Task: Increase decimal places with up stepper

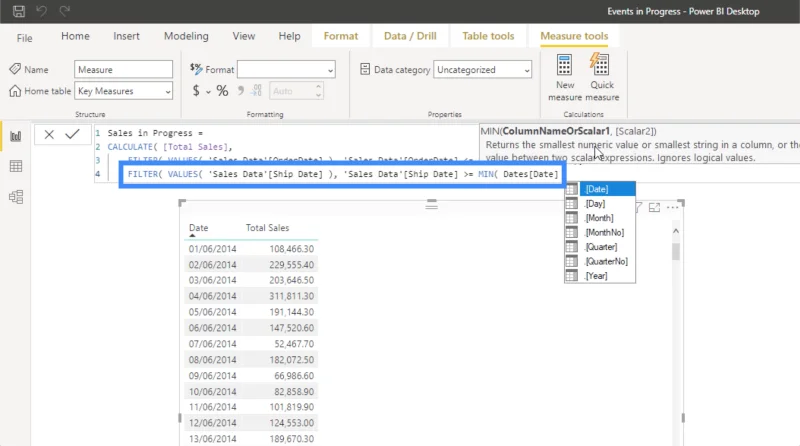Action: [x=318, y=87]
